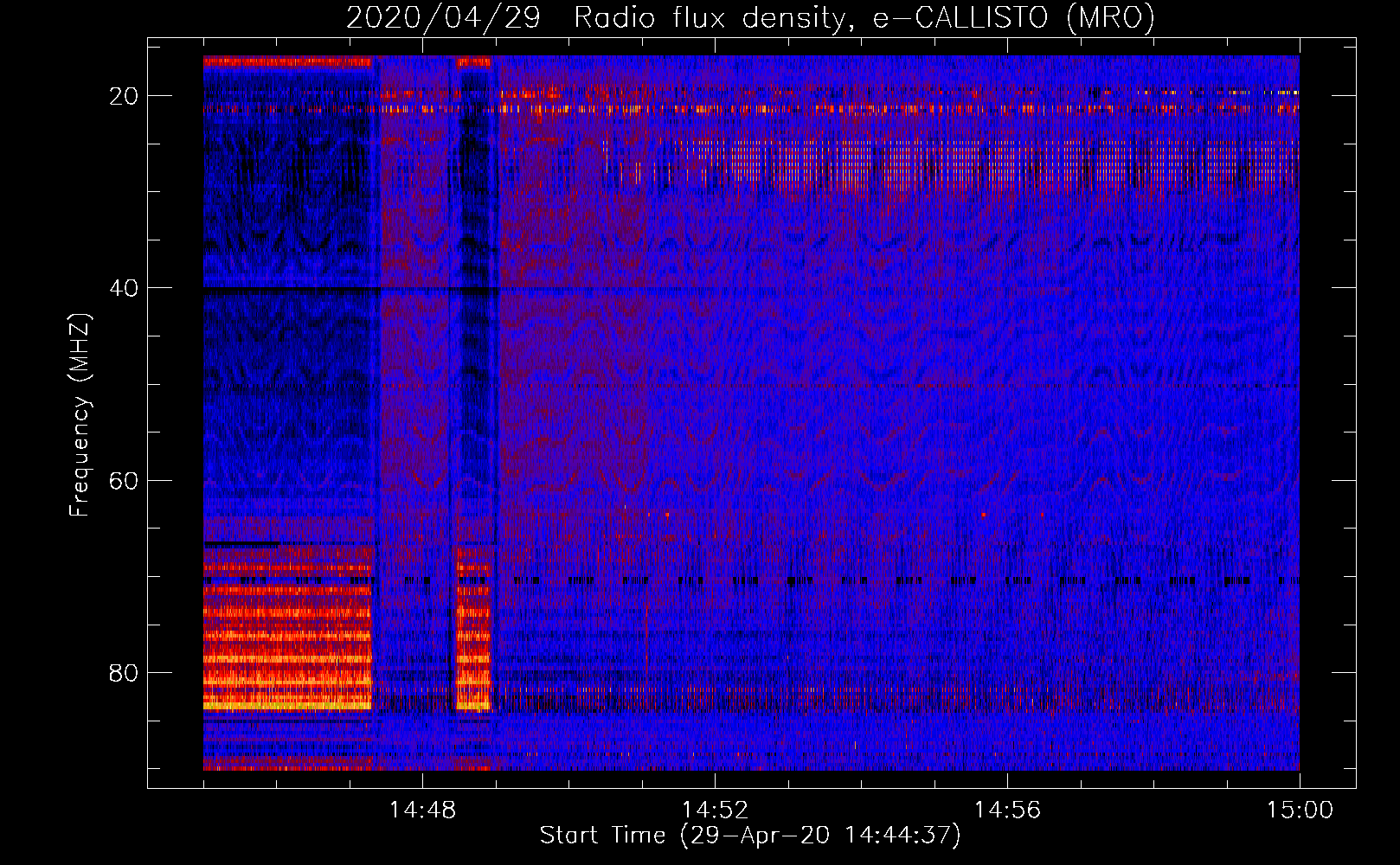Select the 15:00 time tick label

1300,811
